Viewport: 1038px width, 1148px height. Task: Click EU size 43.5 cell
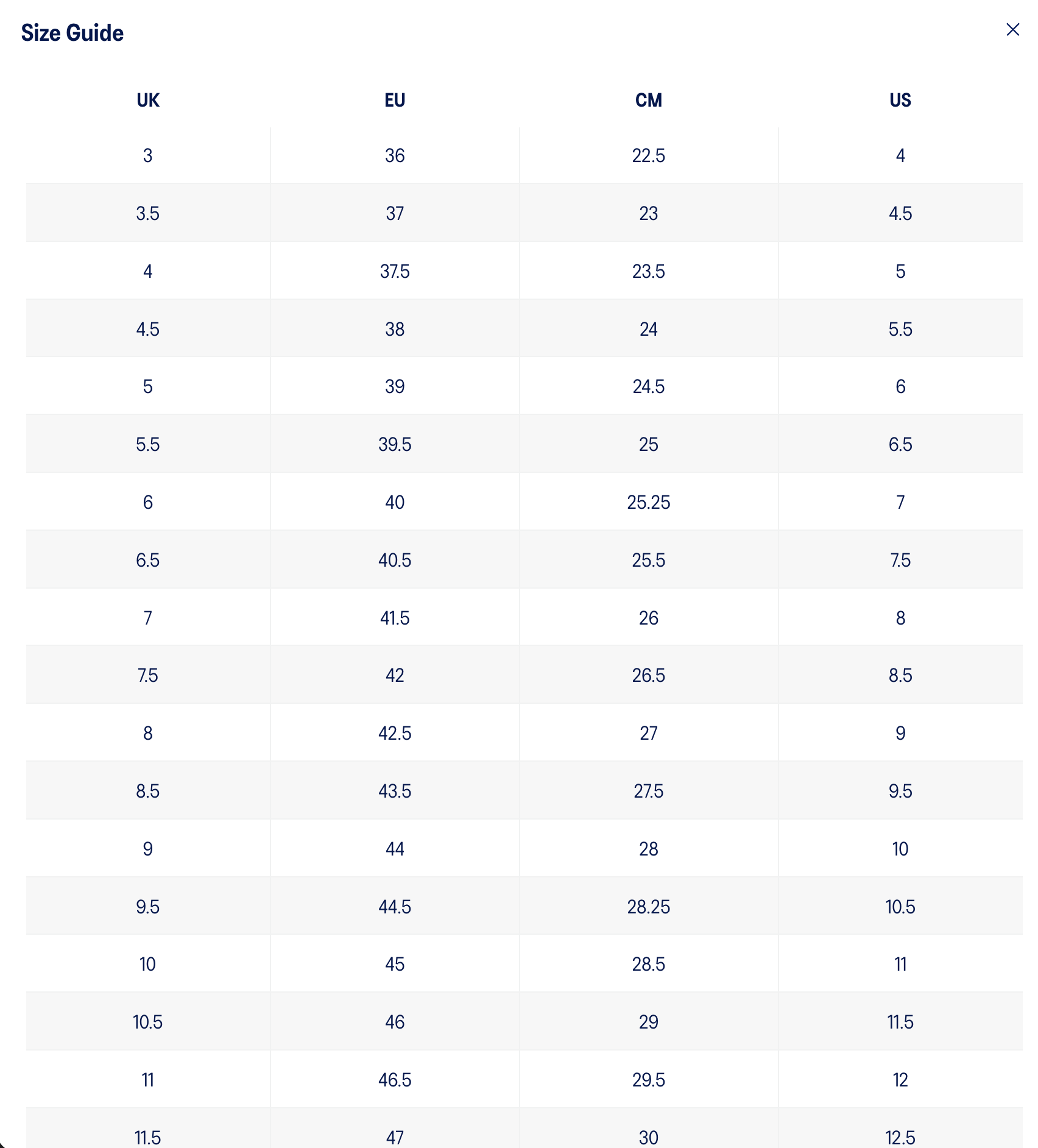point(395,791)
